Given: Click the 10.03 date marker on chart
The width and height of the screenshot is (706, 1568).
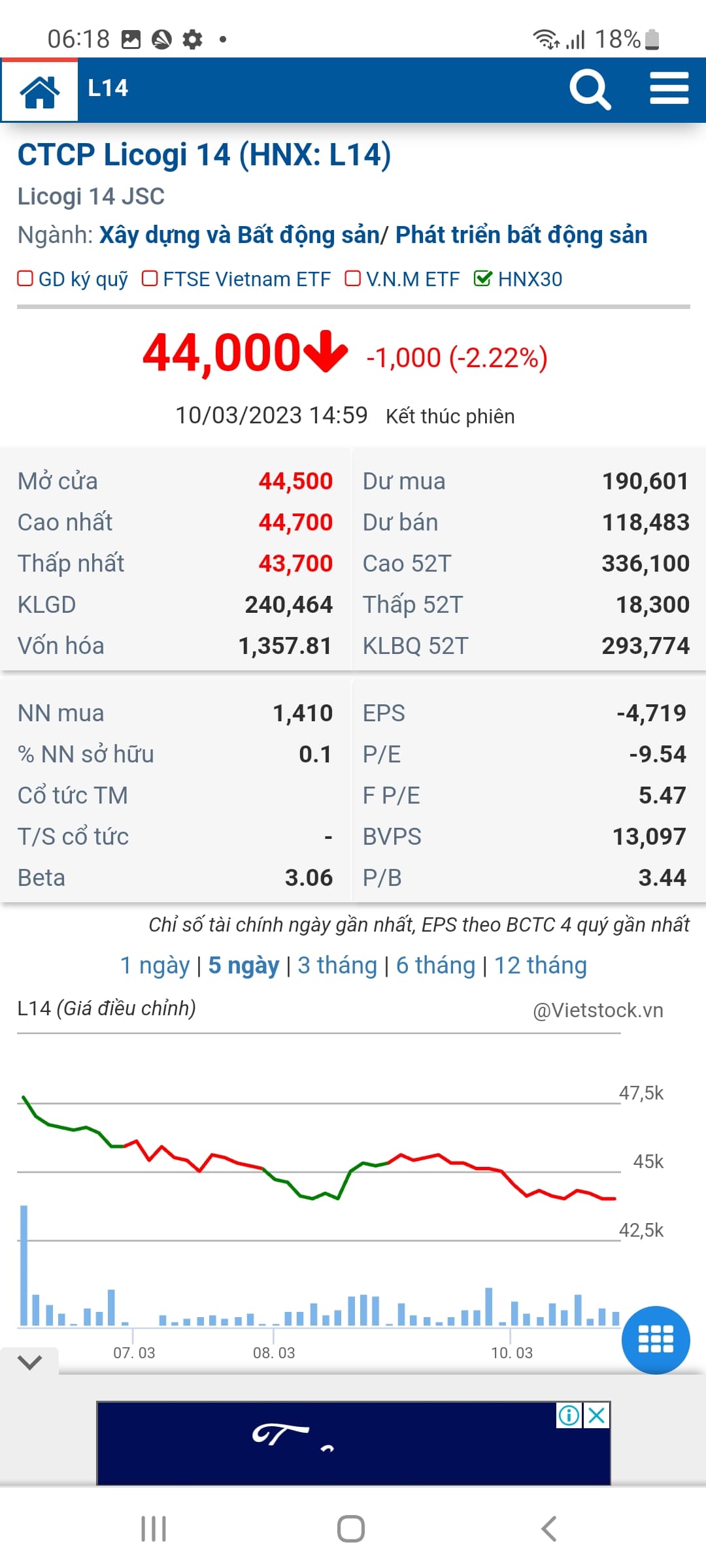Looking at the screenshot, I should 511,1352.
